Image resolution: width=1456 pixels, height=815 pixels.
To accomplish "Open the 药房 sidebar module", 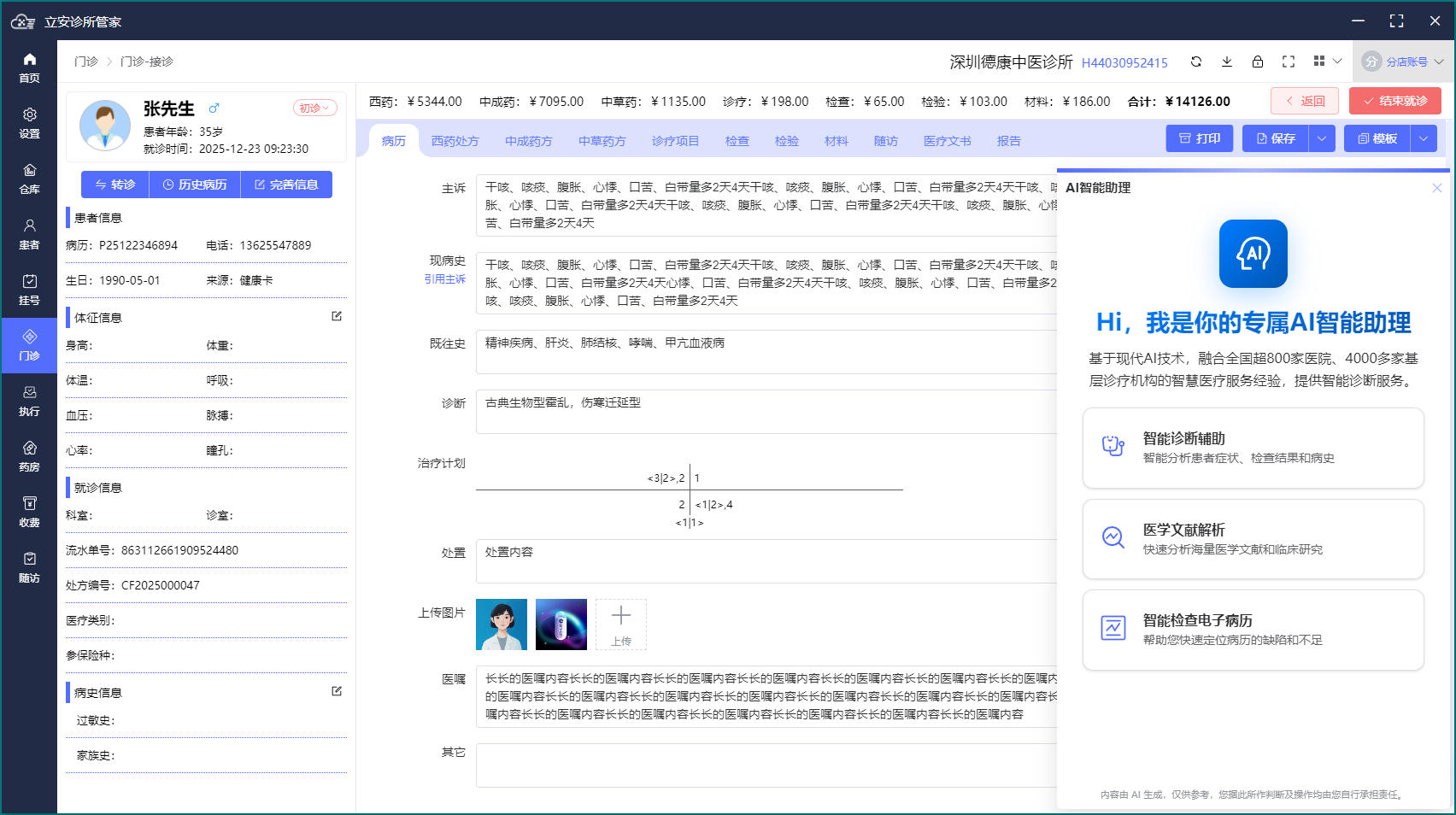I will pos(29,456).
